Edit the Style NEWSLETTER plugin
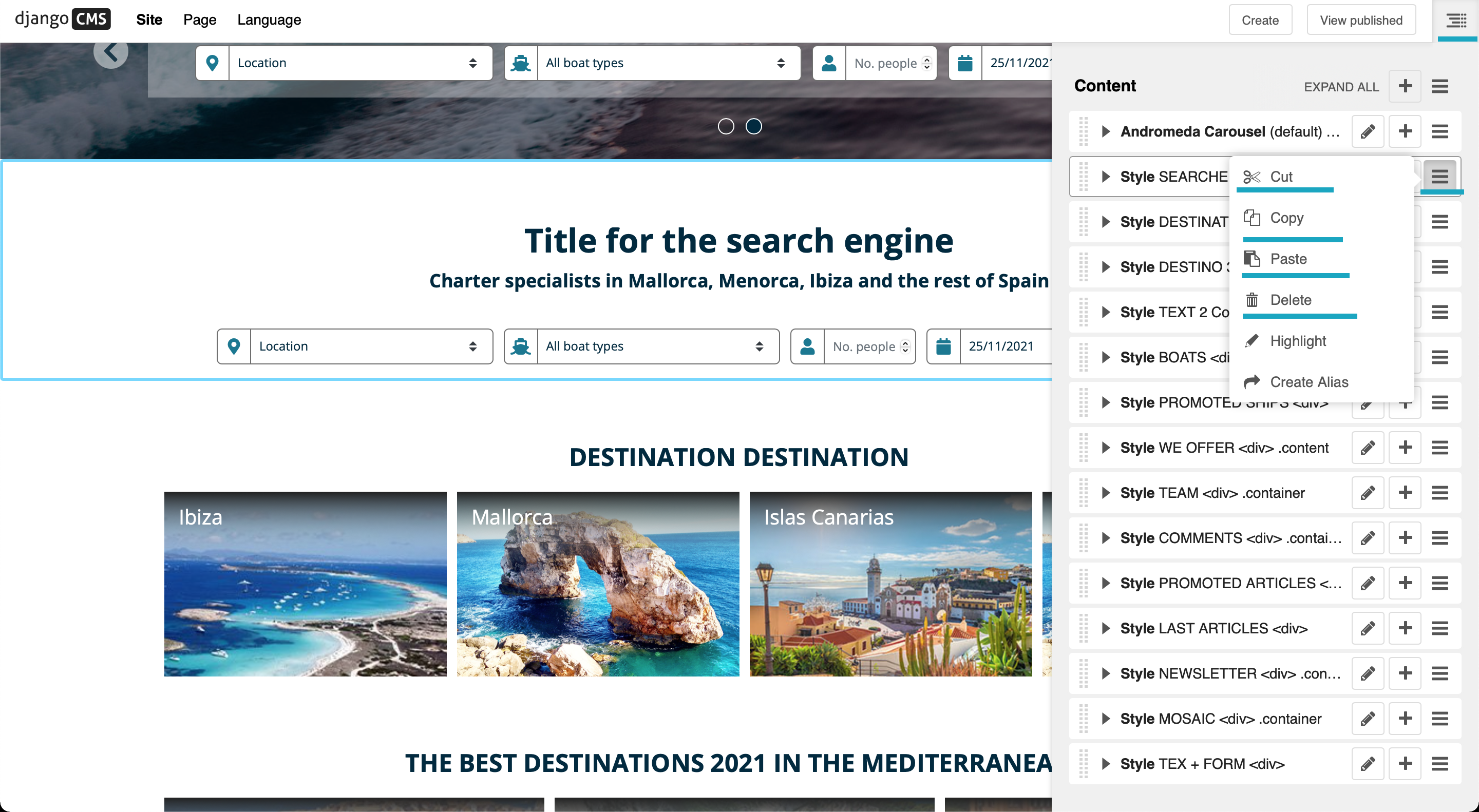 click(x=1368, y=674)
